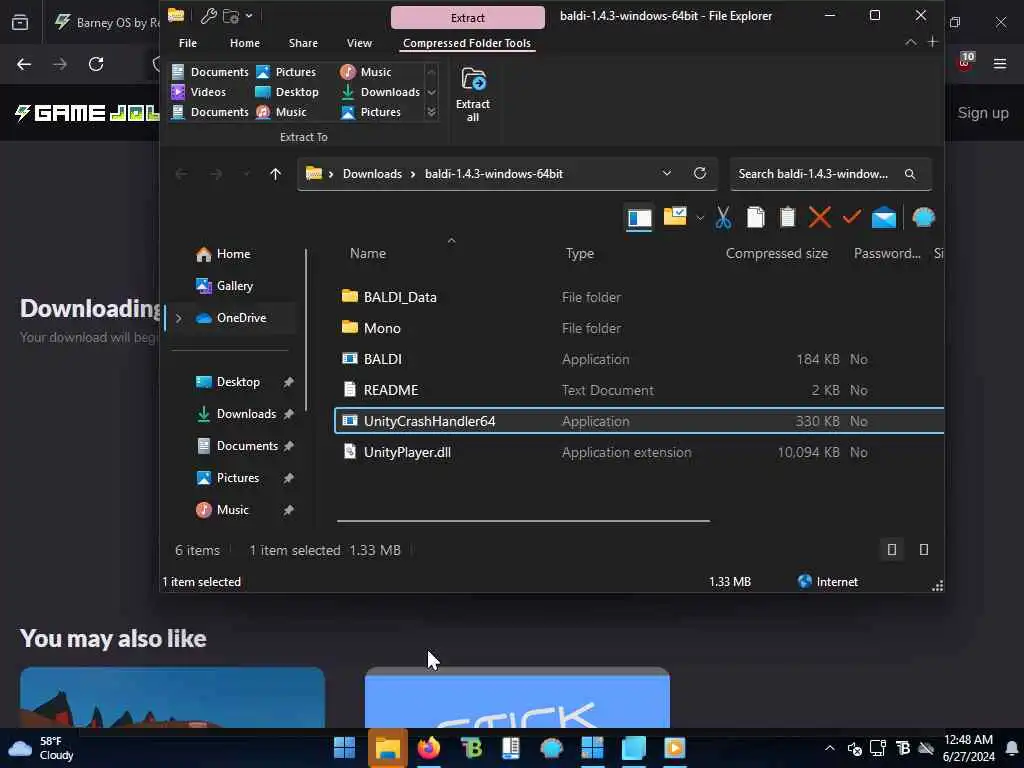The image size is (1024, 768).
Task: Choose Videos in Extract To gallery
Action: 199,92
